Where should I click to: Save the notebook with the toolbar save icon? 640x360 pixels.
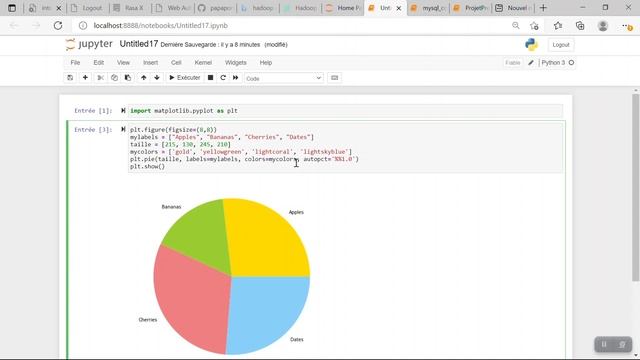pyautogui.click(x=70, y=78)
